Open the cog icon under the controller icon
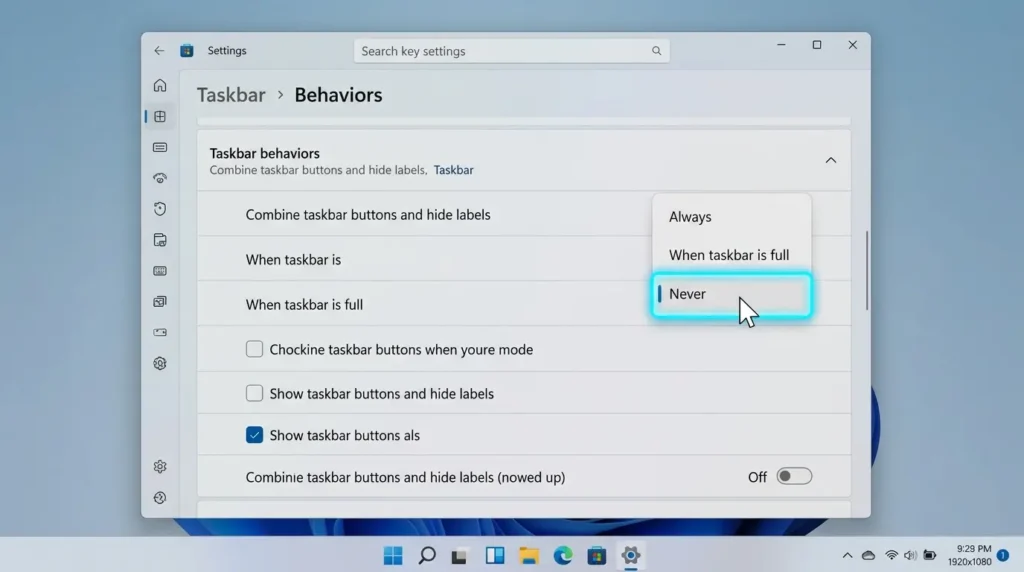This screenshot has width=1024, height=572. click(x=160, y=363)
